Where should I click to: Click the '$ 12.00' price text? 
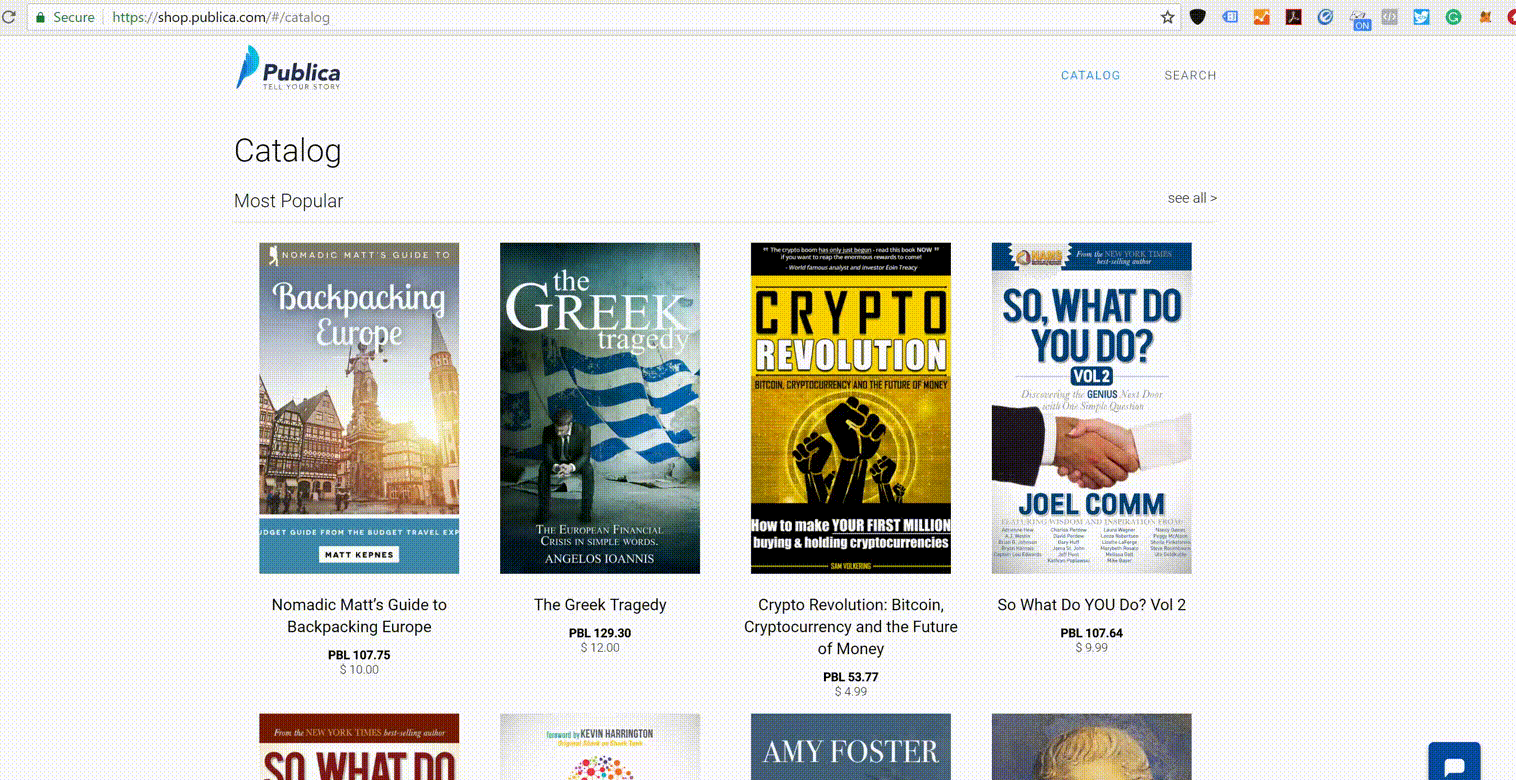(x=600, y=648)
